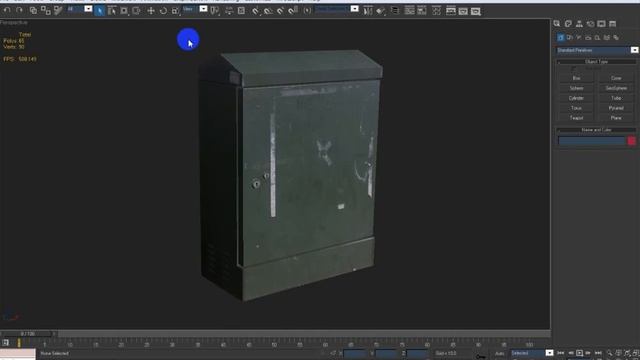Image resolution: width=640 pixels, height=360 pixels.
Task: Open the Rendered Frame Window icon
Action: [463, 11]
